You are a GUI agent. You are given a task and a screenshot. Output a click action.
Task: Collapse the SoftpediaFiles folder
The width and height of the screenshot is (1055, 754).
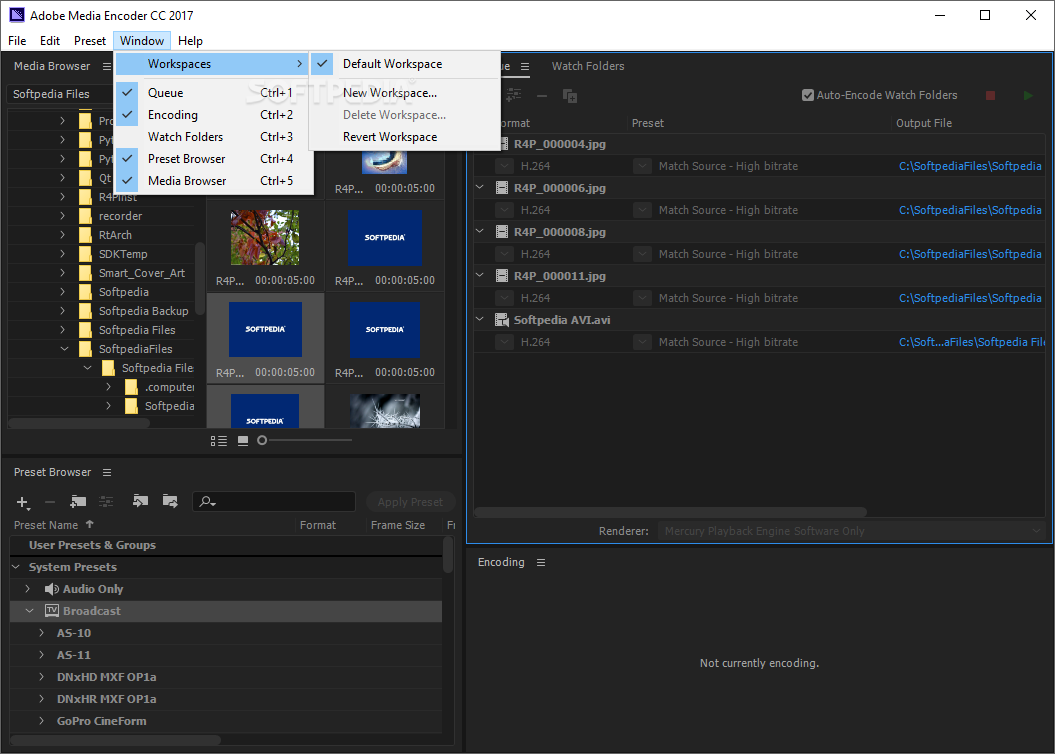tap(65, 348)
